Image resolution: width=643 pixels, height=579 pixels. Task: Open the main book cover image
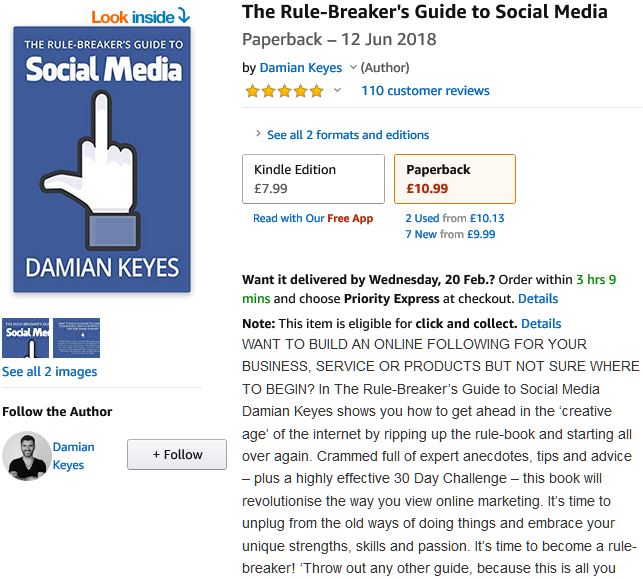(x=103, y=160)
